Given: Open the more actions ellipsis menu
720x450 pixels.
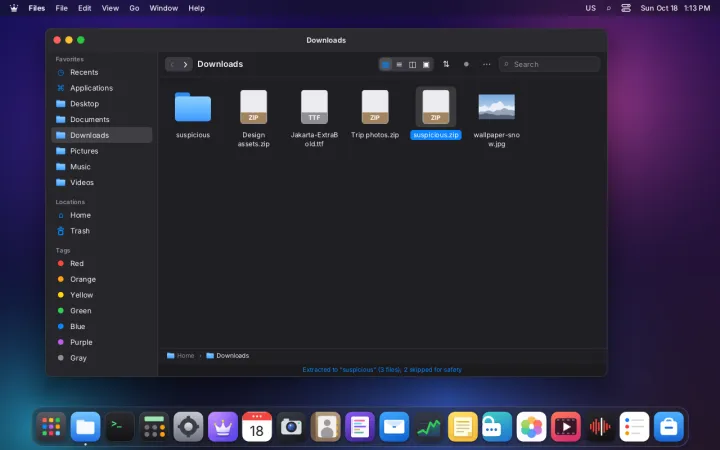Looking at the screenshot, I should pyautogui.click(x=487, y=64).
